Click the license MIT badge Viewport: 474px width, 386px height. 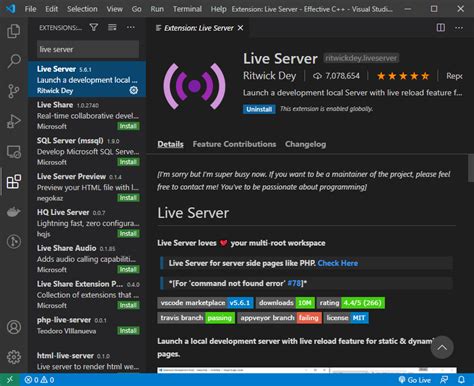tap(346, 318)
